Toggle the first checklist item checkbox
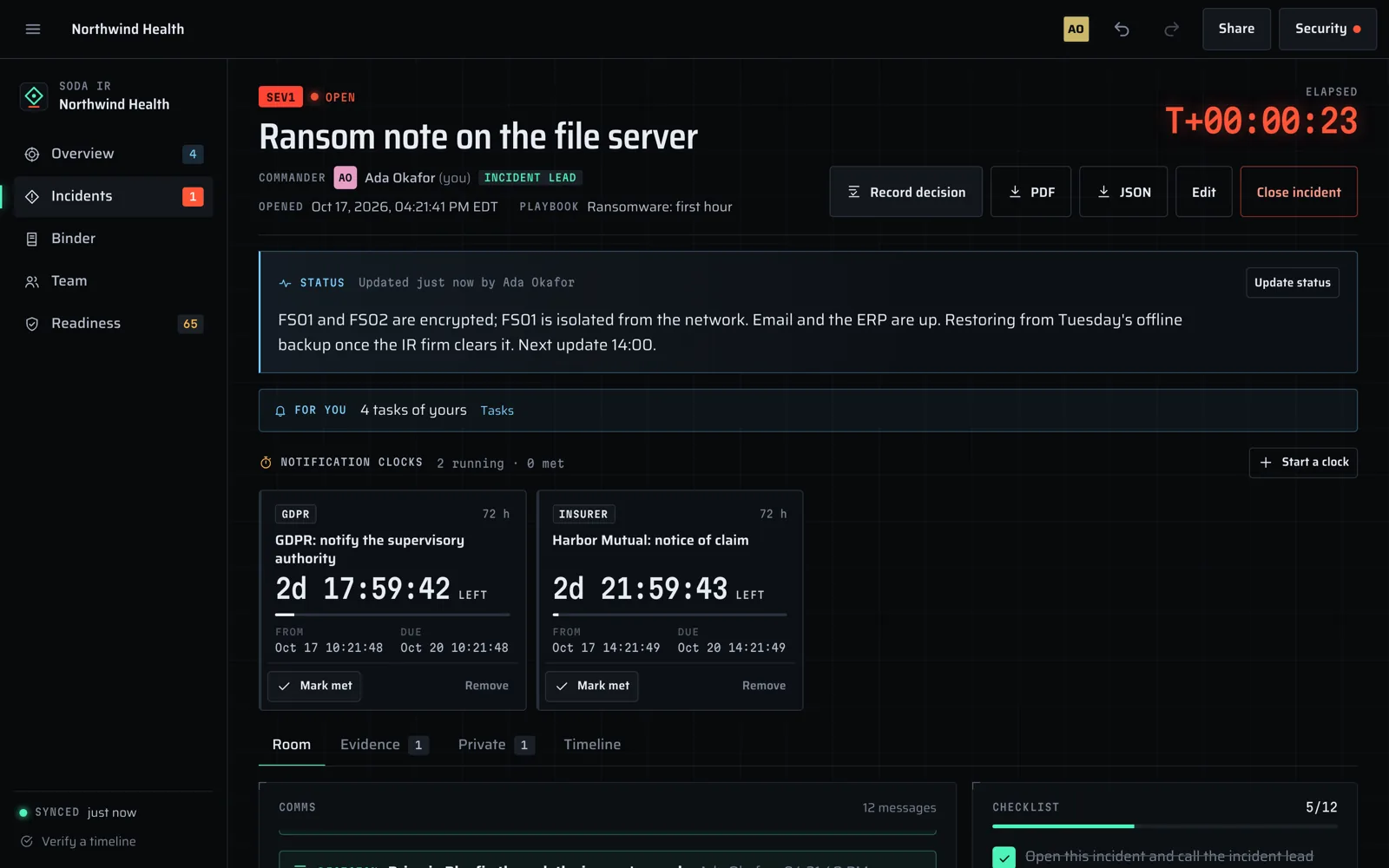The image size is (1389, 868). tap(1004, 857)
